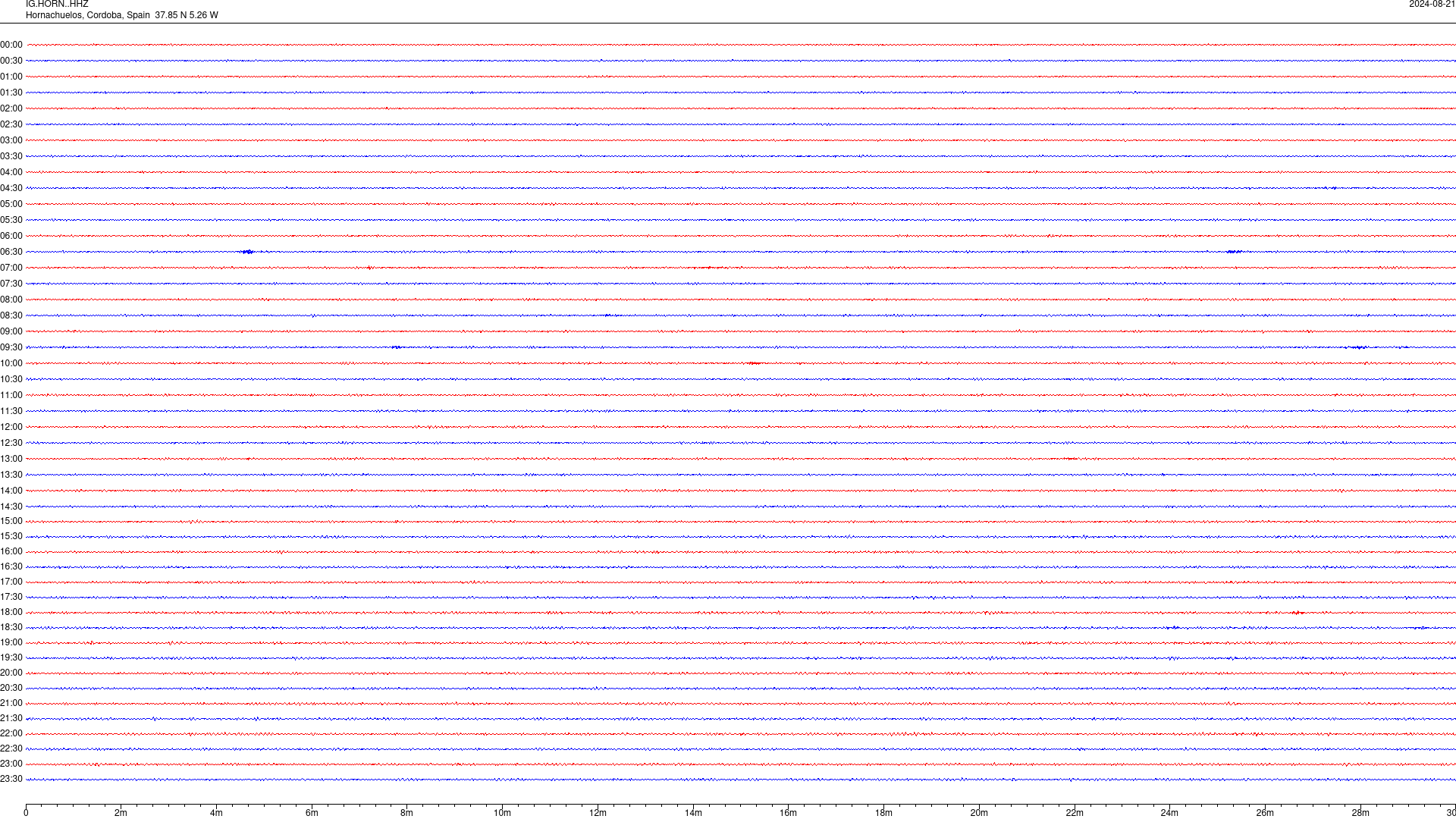Select the 04:30 time row label

point(11,188)
